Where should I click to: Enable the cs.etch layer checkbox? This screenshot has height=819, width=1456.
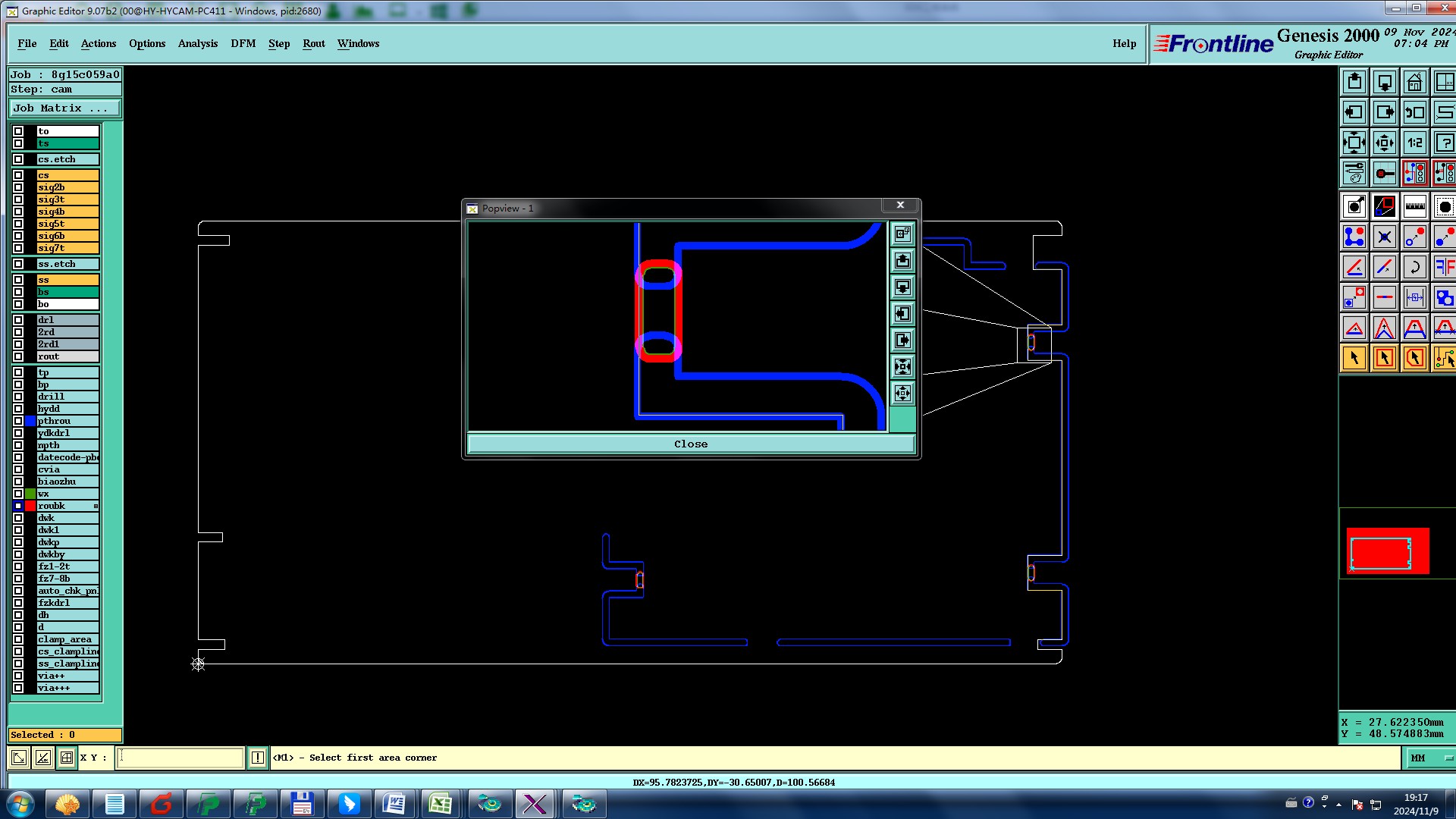pos(18,159)
